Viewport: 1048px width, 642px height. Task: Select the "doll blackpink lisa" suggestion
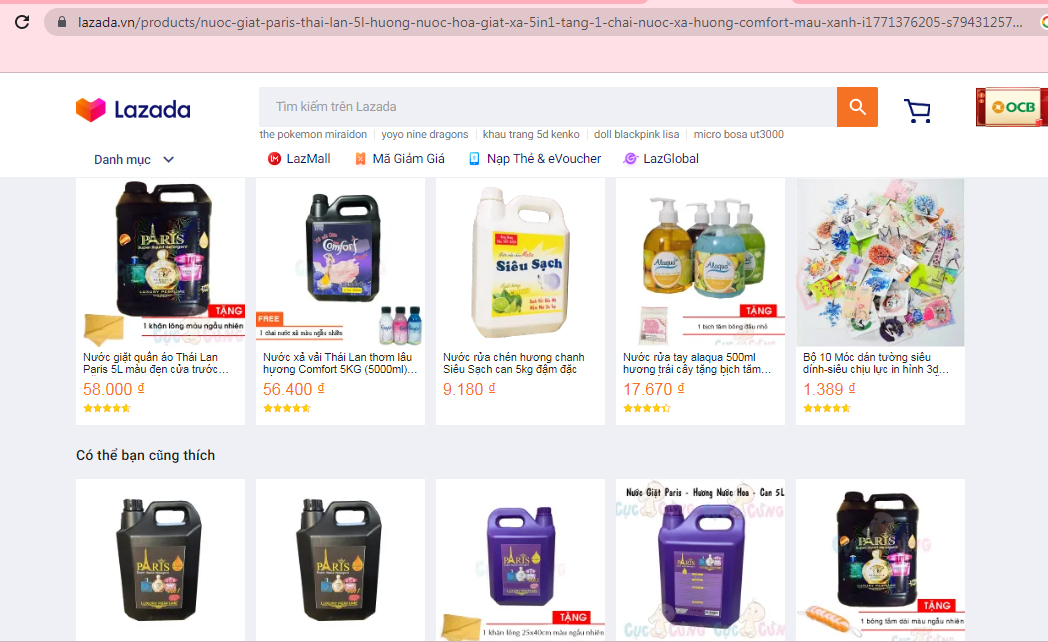point(636,134)
